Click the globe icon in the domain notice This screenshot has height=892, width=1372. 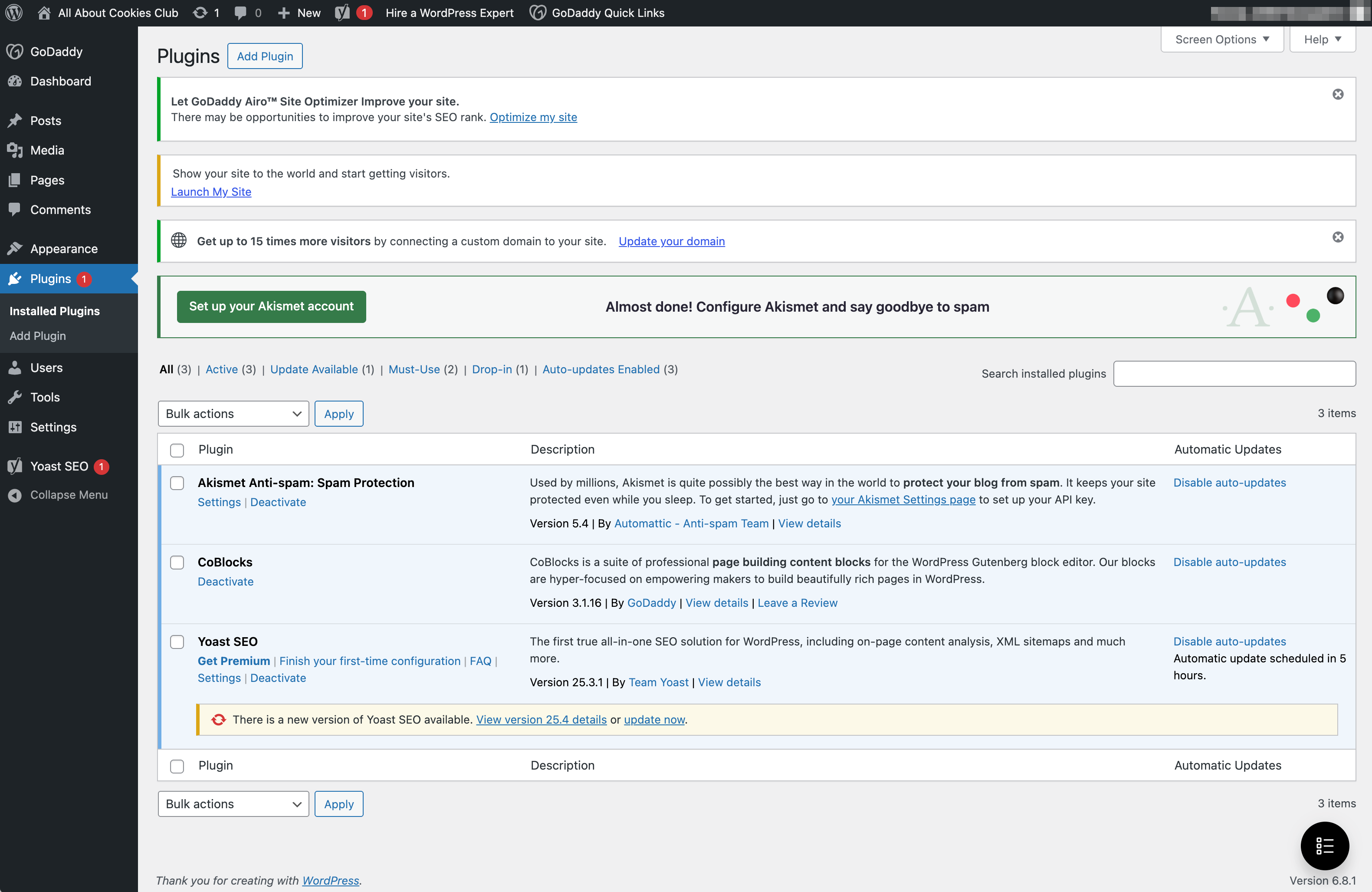[x=179, y=240]
